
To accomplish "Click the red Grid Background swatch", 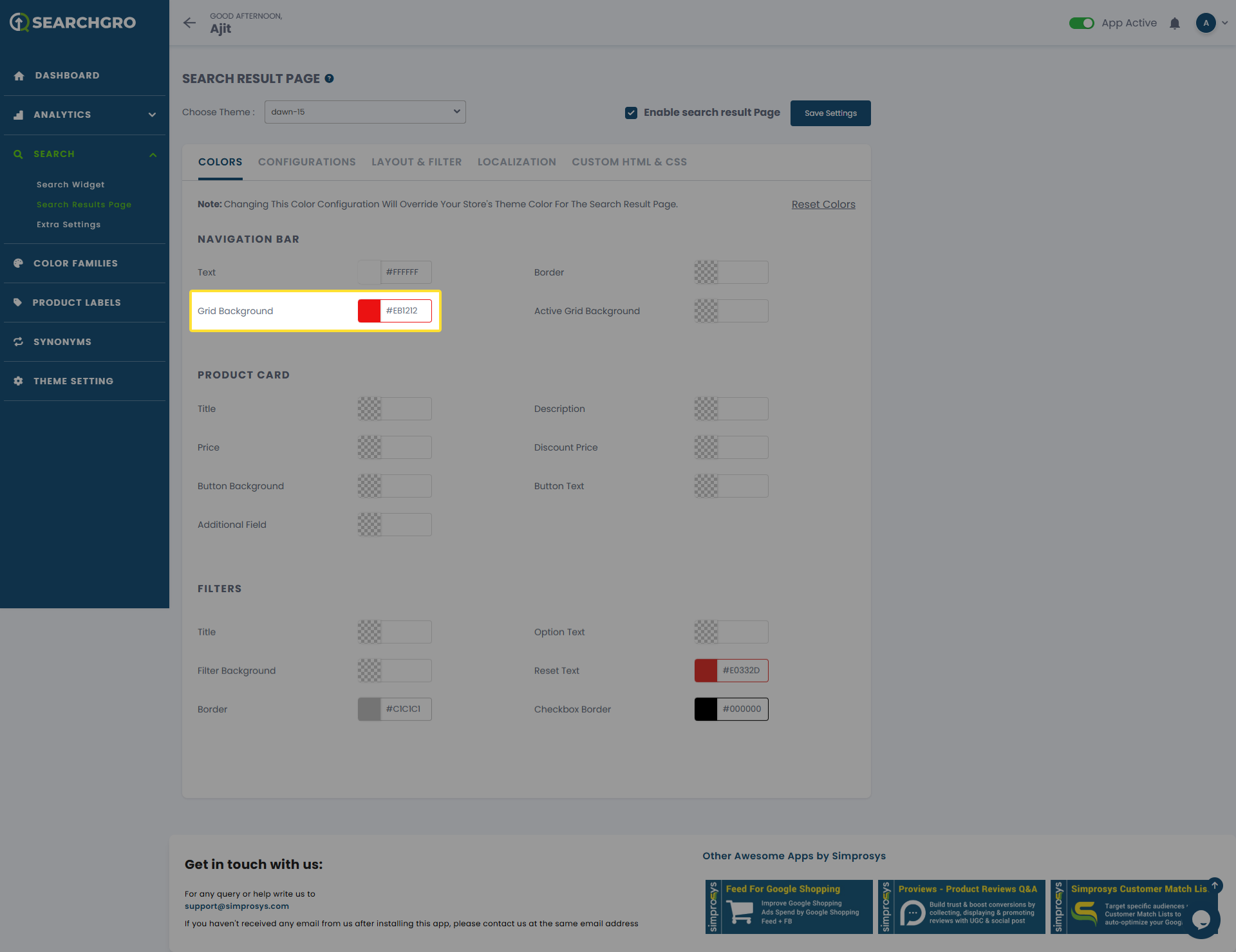I will tap(369, 311).
